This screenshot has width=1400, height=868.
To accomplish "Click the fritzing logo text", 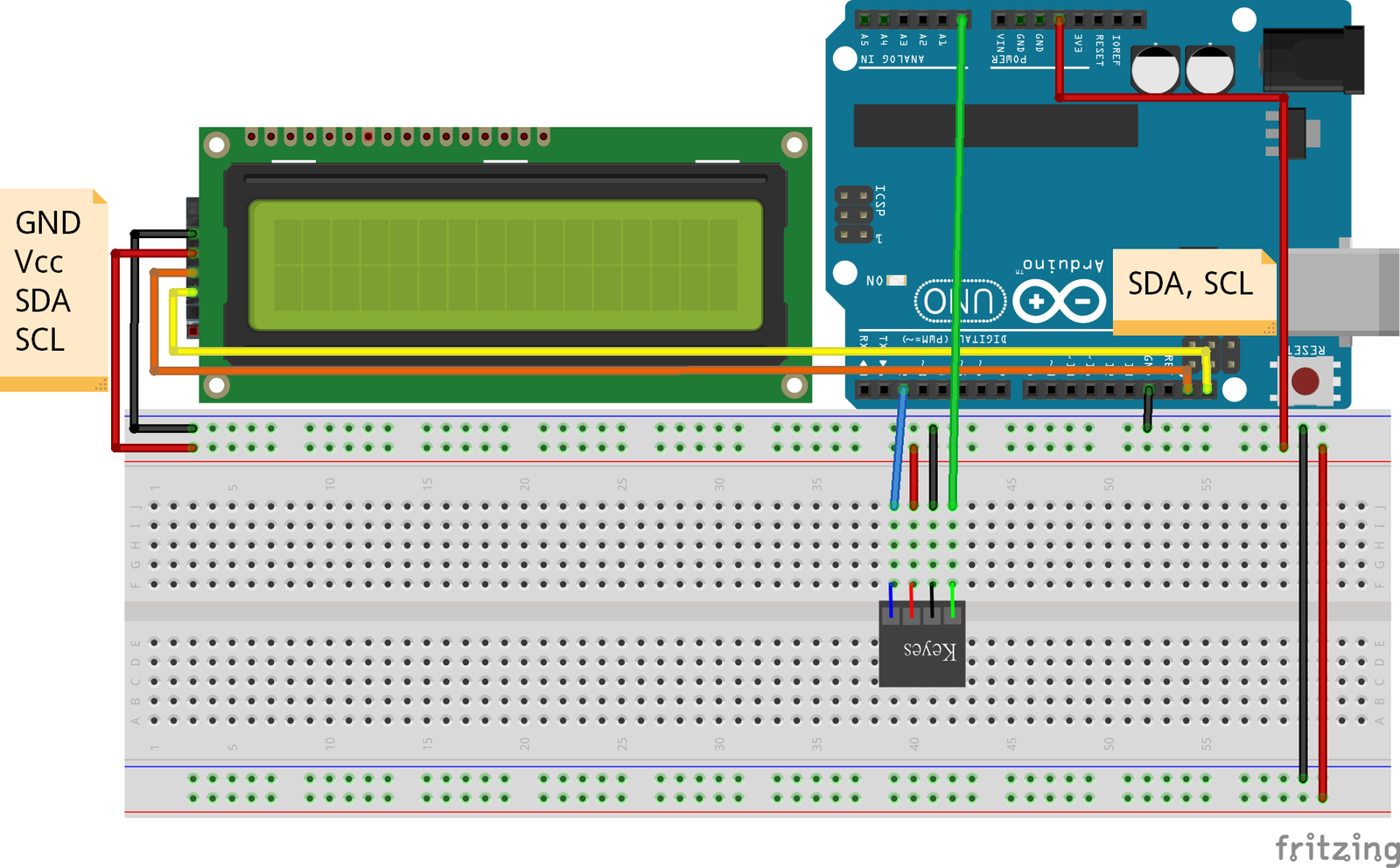I will (1336, 848).
